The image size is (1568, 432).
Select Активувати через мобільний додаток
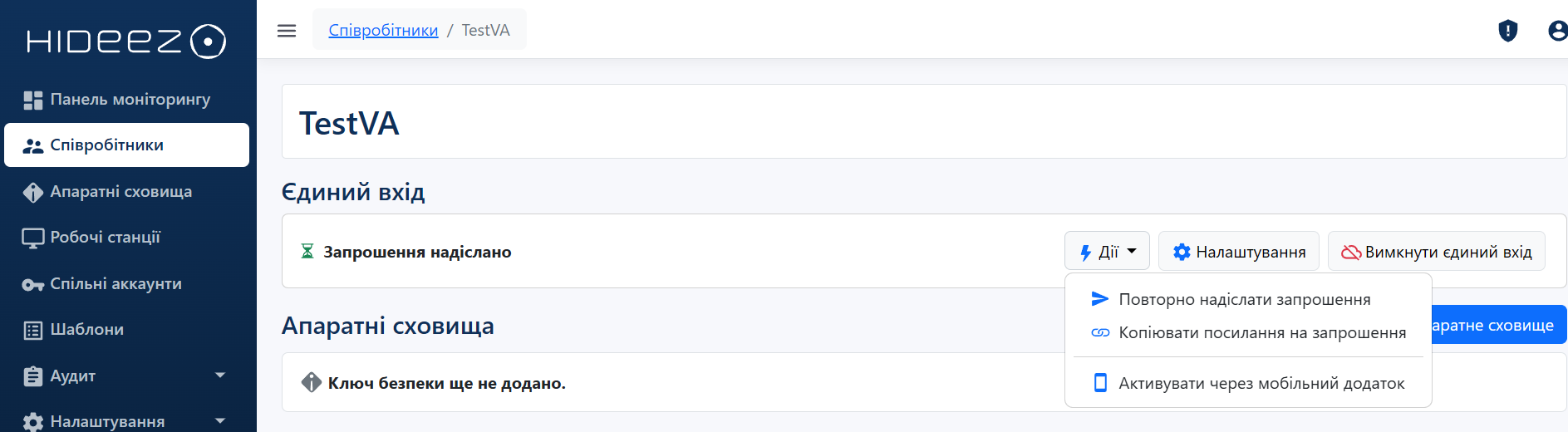(1261, 383)
